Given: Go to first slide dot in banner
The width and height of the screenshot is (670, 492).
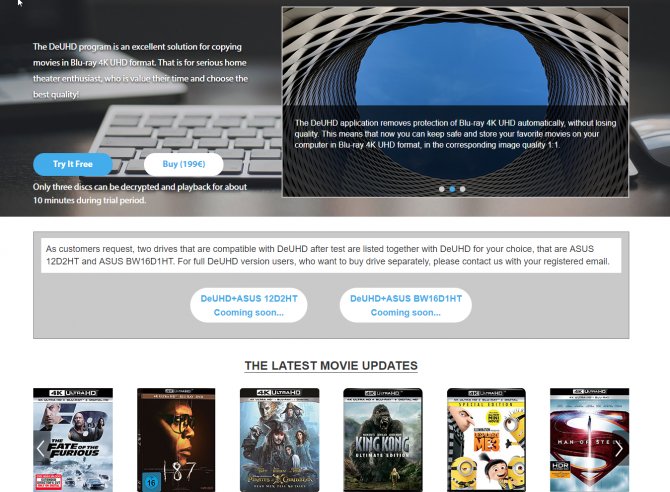Looking at the screenshot, I should (x=442, y=189).
